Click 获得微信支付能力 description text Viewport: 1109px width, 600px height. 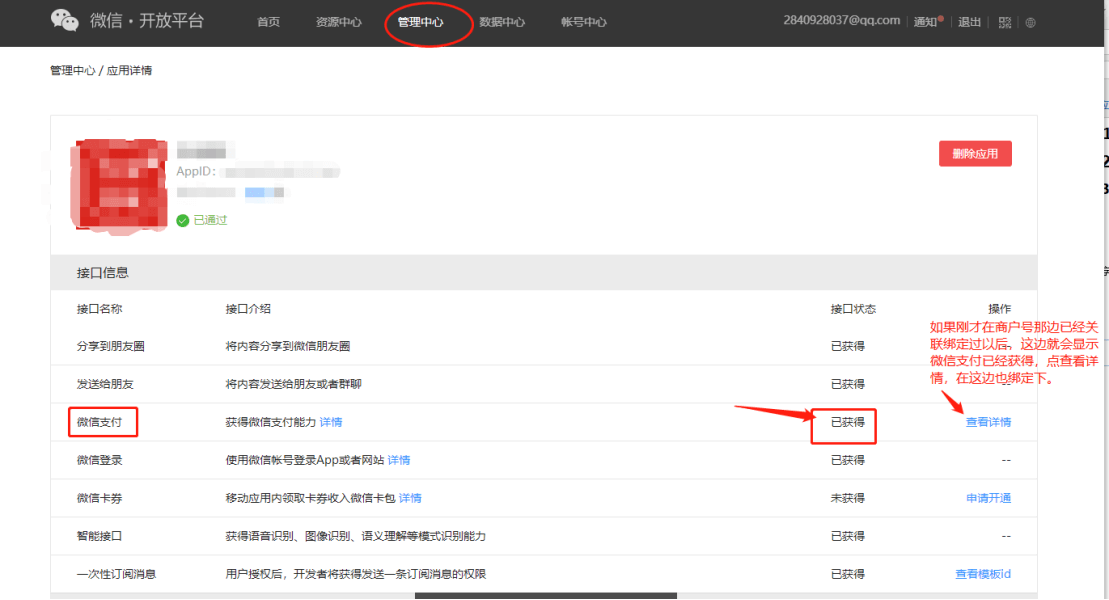pos(270,422)
